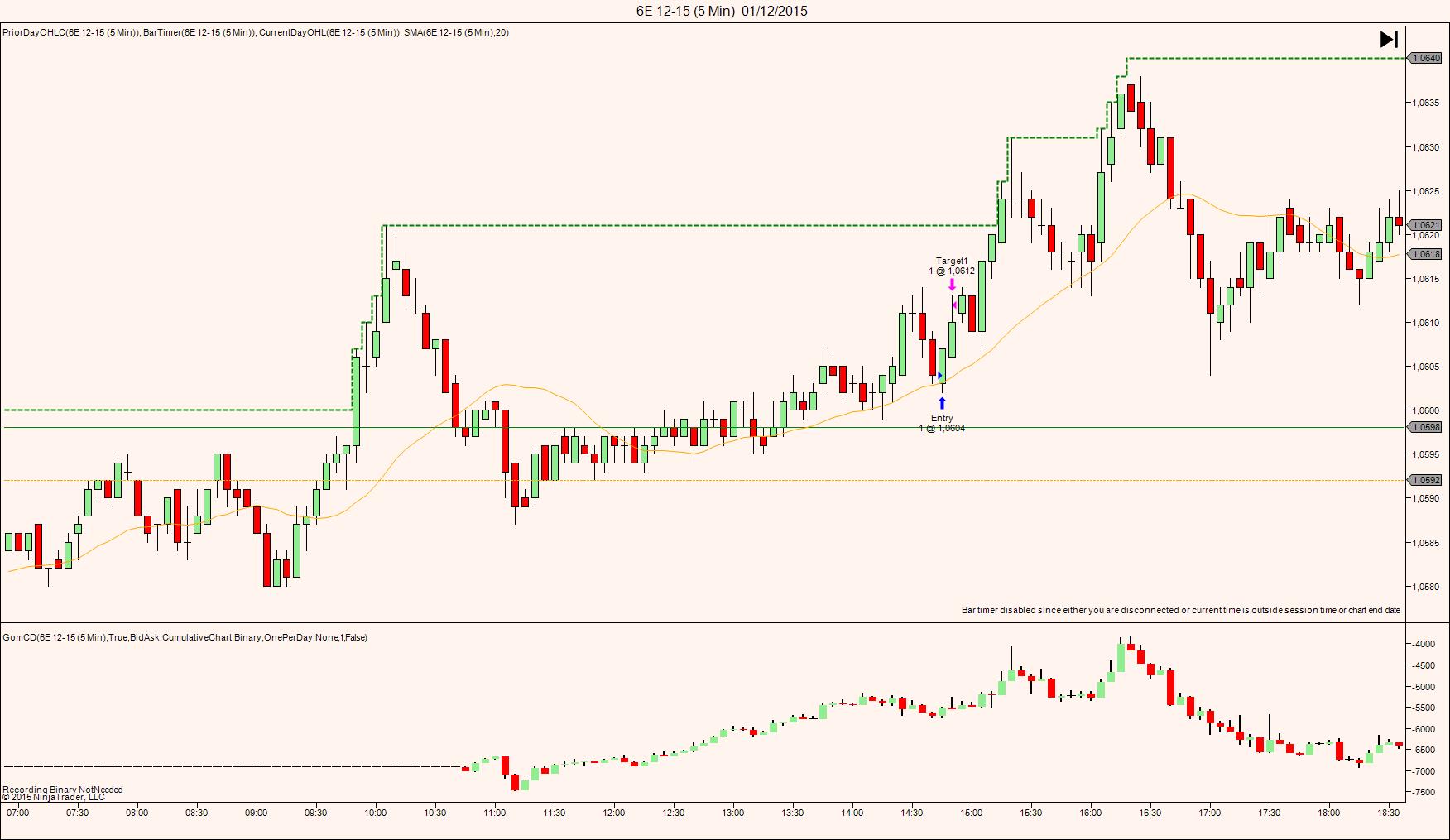Click the 1,0600 price axis label
This screenshot has width=1450, height=840.
tap(1427, 410)
